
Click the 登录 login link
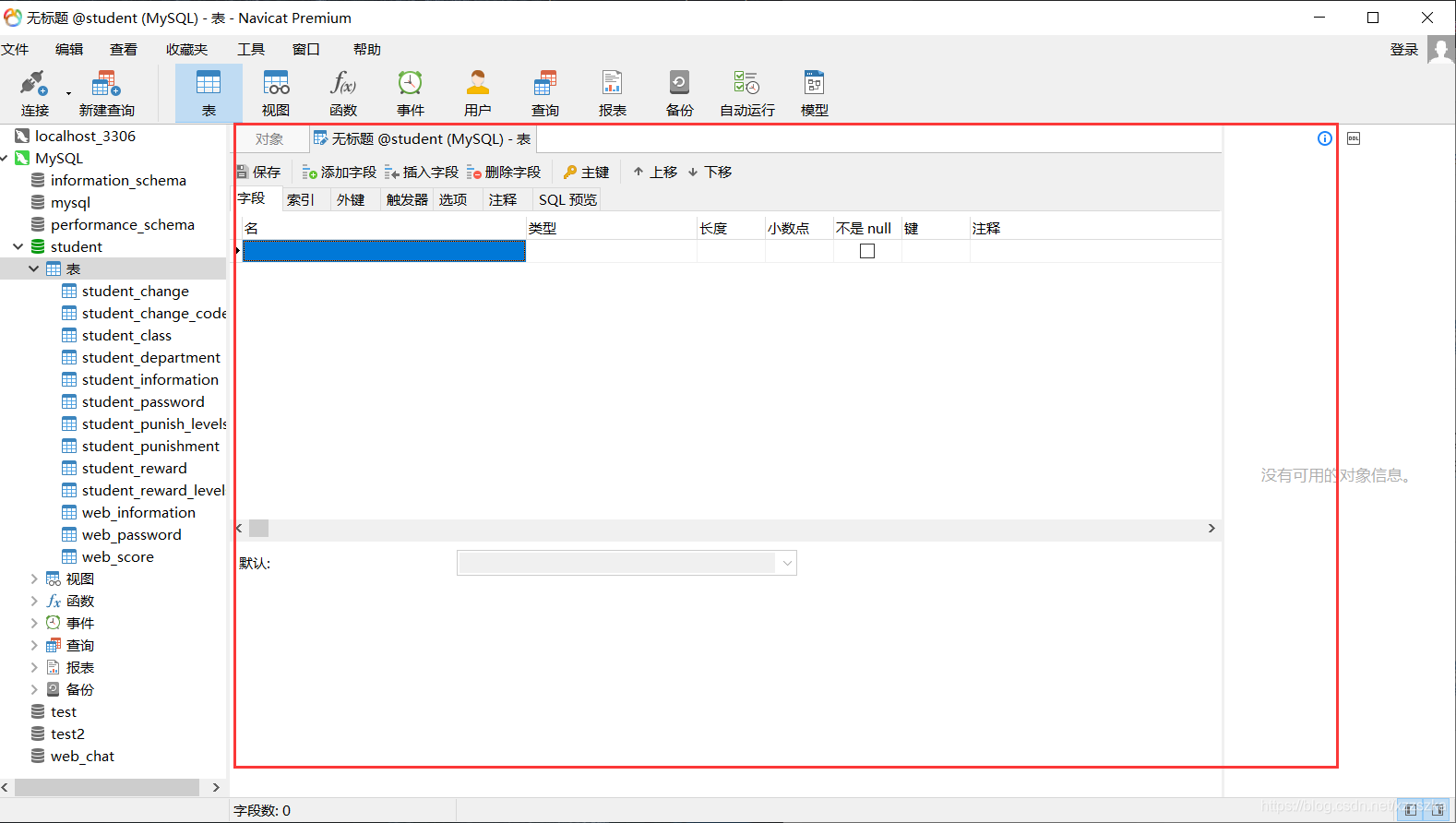(1404, 49)
